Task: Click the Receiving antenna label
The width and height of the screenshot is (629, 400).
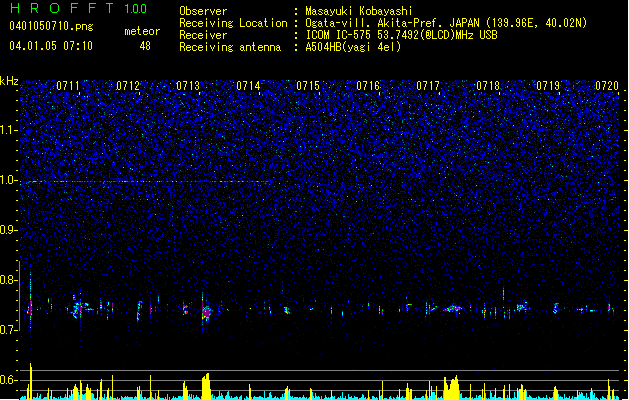Action: [x=230, y=47]
